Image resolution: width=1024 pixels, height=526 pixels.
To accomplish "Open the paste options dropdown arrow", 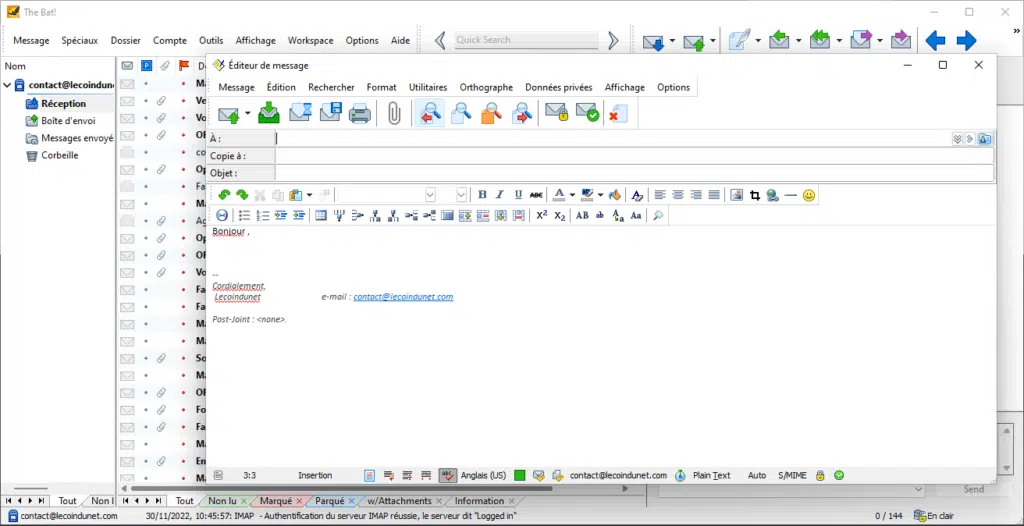I will pyautogui.click(x=310, y=195).
